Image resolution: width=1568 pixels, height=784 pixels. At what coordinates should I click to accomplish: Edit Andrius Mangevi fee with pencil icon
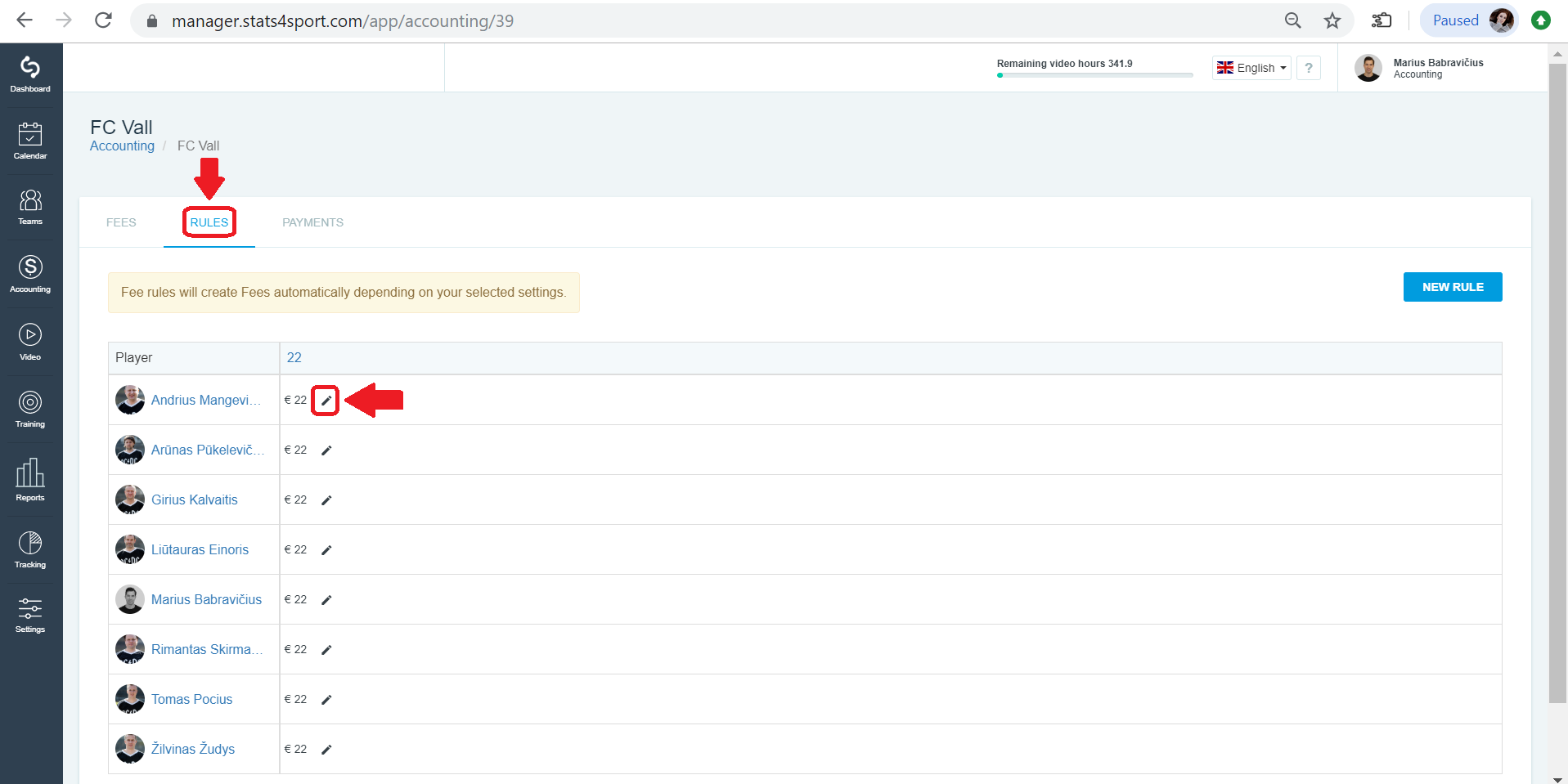click(326, 401)
